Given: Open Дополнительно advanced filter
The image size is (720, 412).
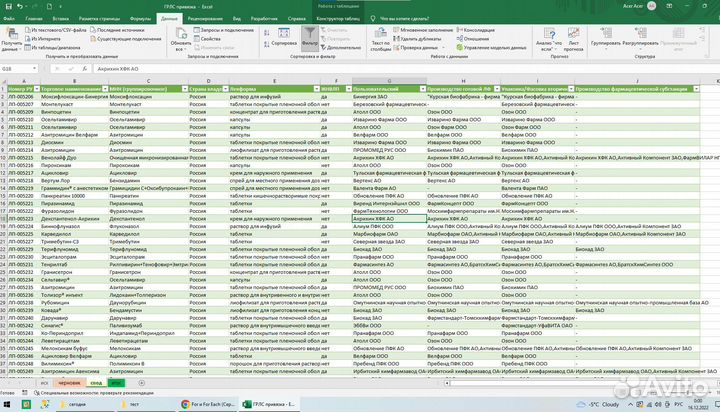Looking at the screenshot, I should coord(341,47).
